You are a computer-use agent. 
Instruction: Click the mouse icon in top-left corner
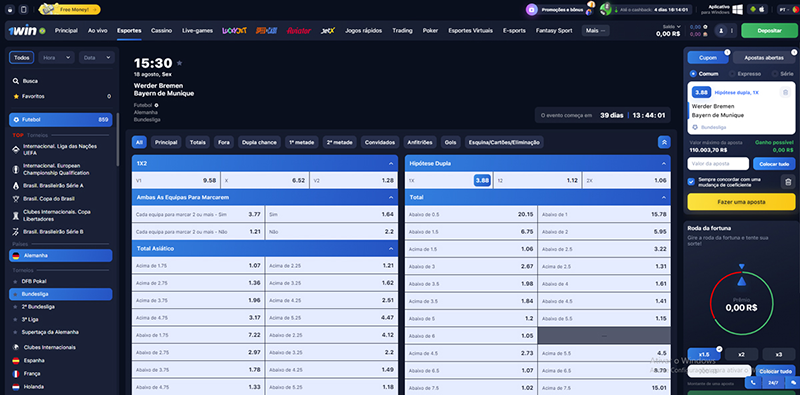coord(11,10)
